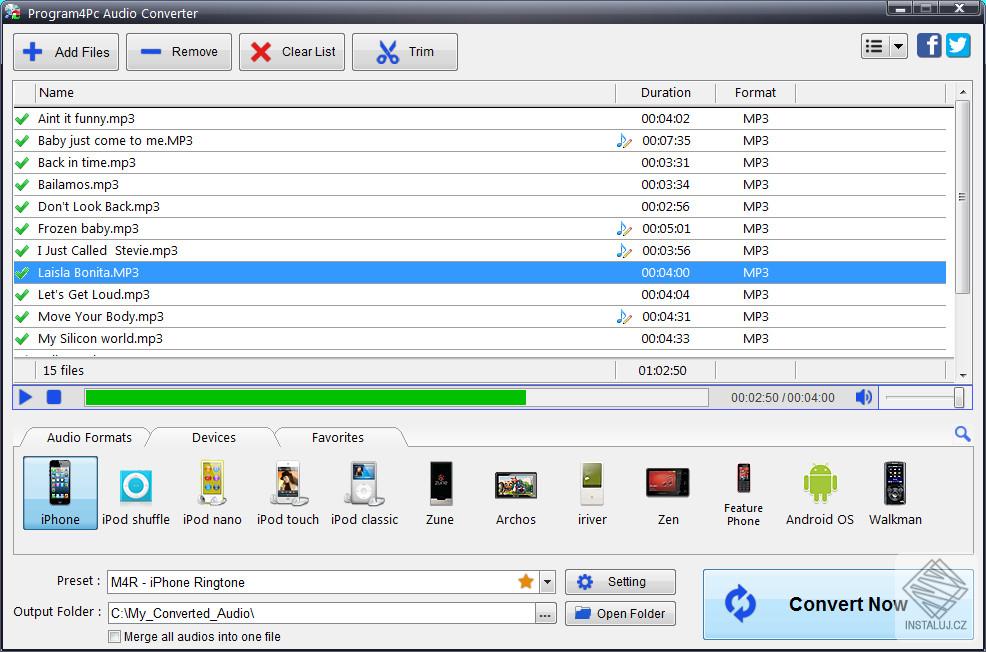
Task: Toggle the checkmark next to Bailamos.mp3
Action: 22,184
